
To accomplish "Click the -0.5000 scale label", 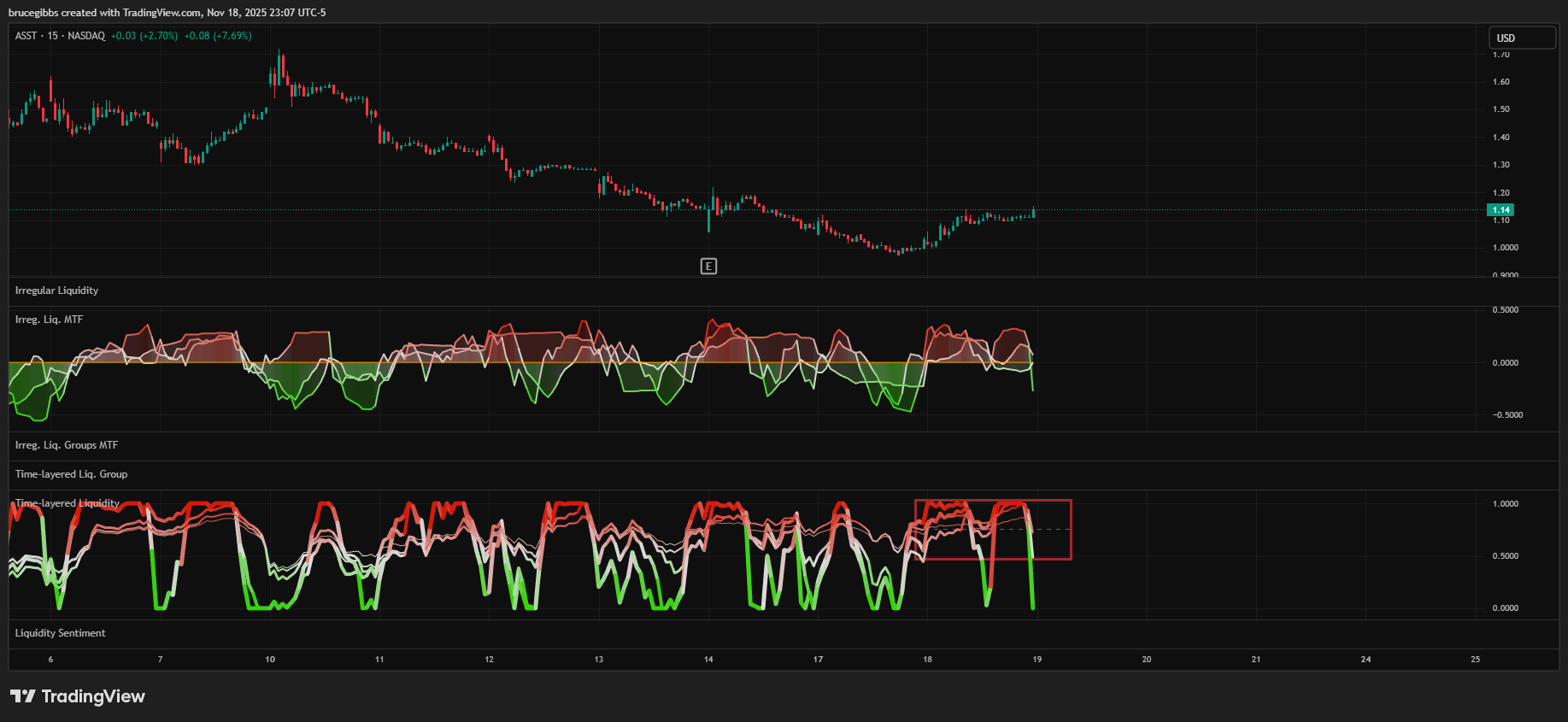I will (1507, 415).
